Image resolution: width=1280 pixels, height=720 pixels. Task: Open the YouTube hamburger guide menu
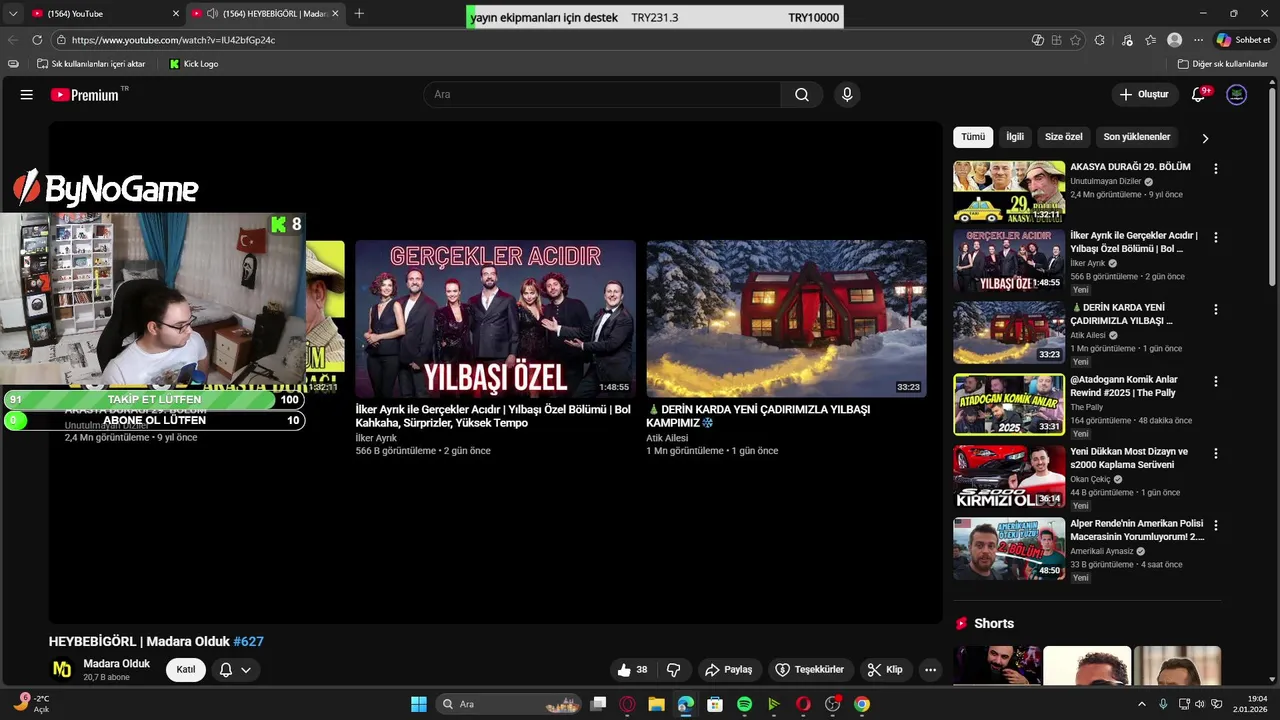click(27, 95)
